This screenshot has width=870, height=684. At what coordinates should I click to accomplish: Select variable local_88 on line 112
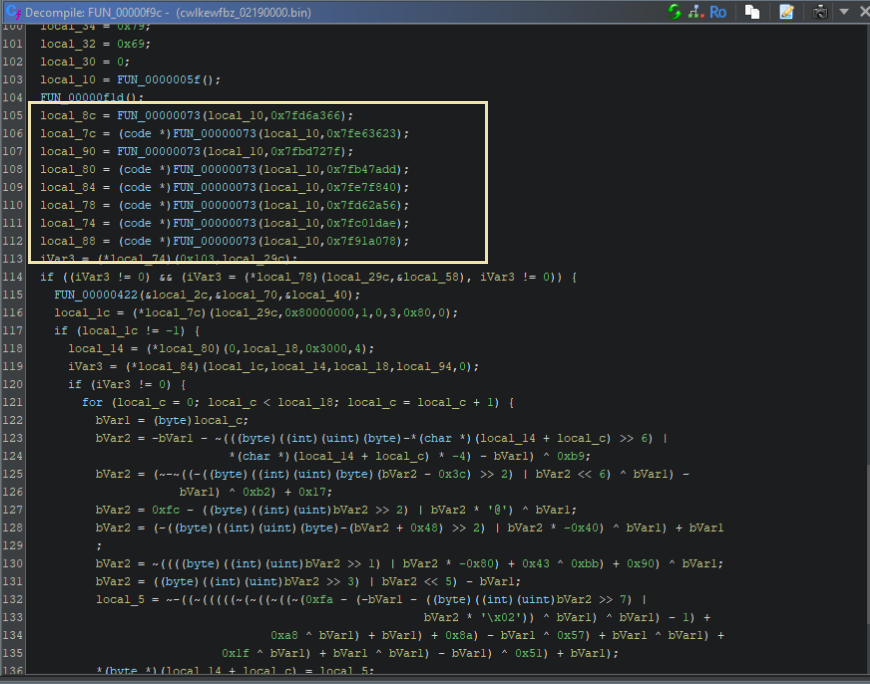[68, 241]
